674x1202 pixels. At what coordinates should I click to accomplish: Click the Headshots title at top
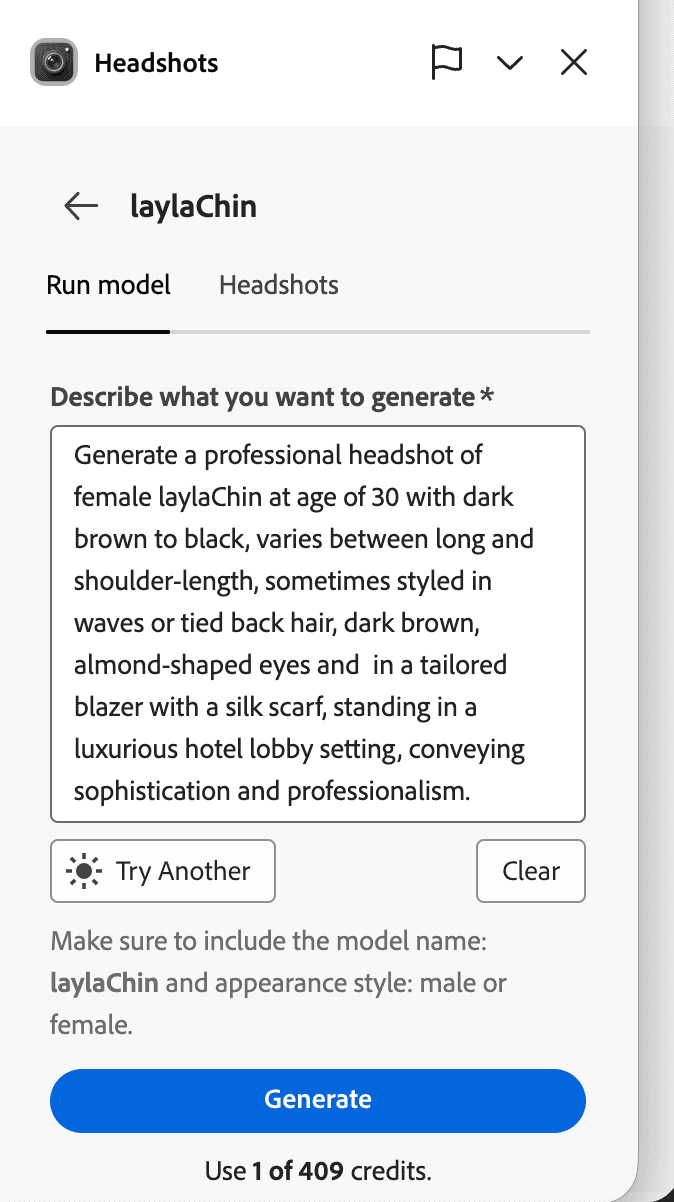pos(155,62)
